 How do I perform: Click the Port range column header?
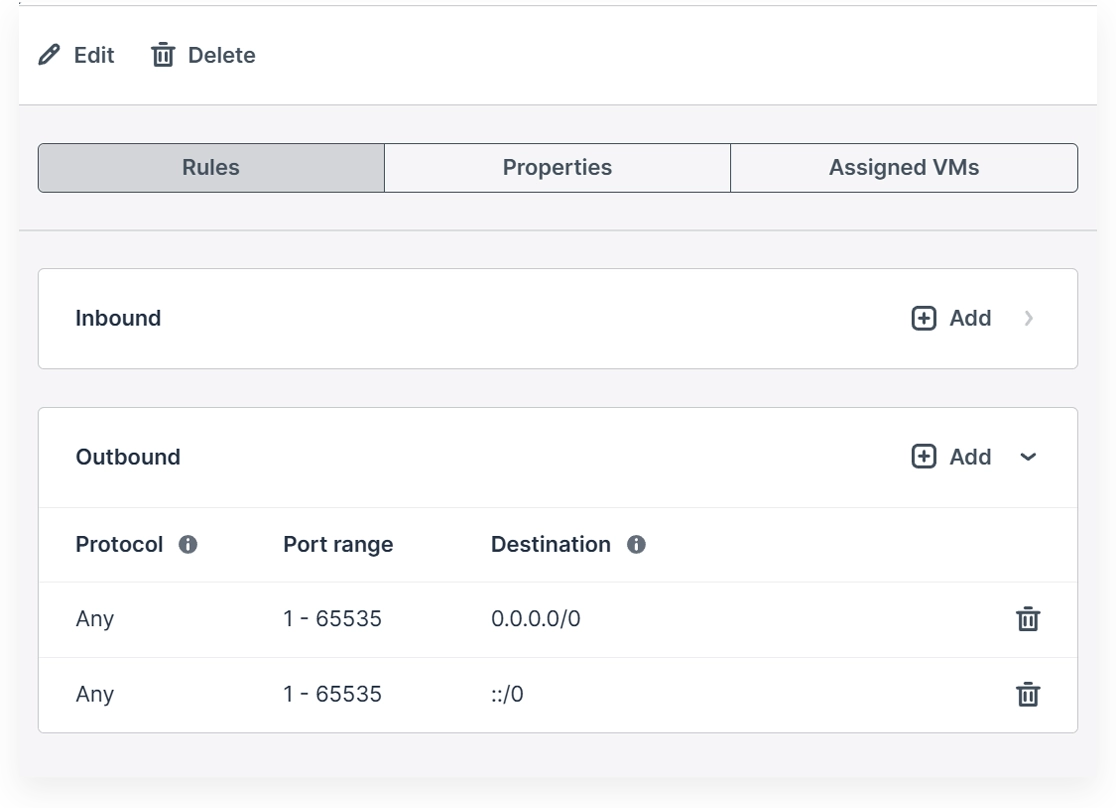[x=338, y=545]
